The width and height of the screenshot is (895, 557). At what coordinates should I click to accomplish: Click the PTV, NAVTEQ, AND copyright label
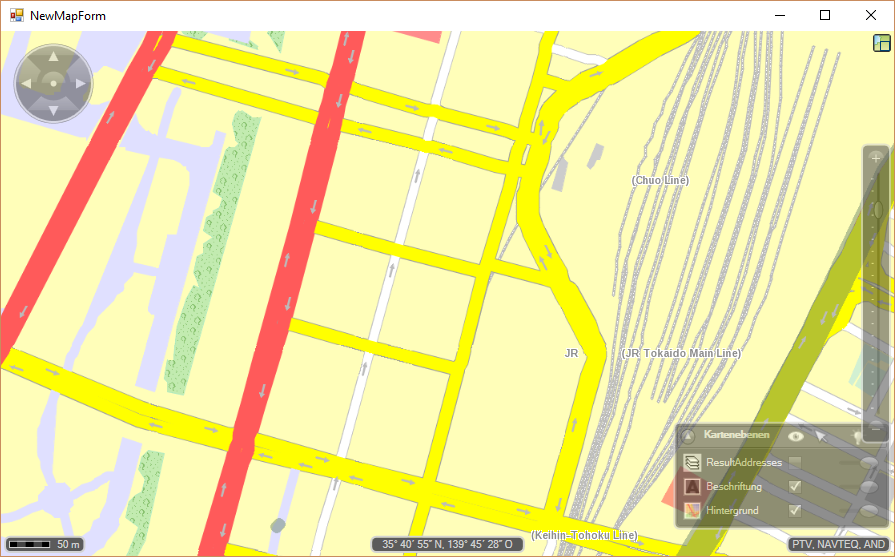838,545
